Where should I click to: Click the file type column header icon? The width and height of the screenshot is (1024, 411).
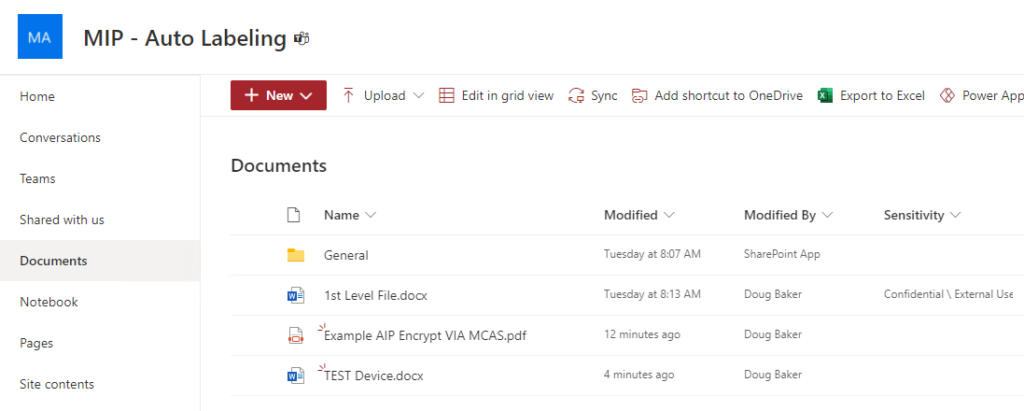294,215
